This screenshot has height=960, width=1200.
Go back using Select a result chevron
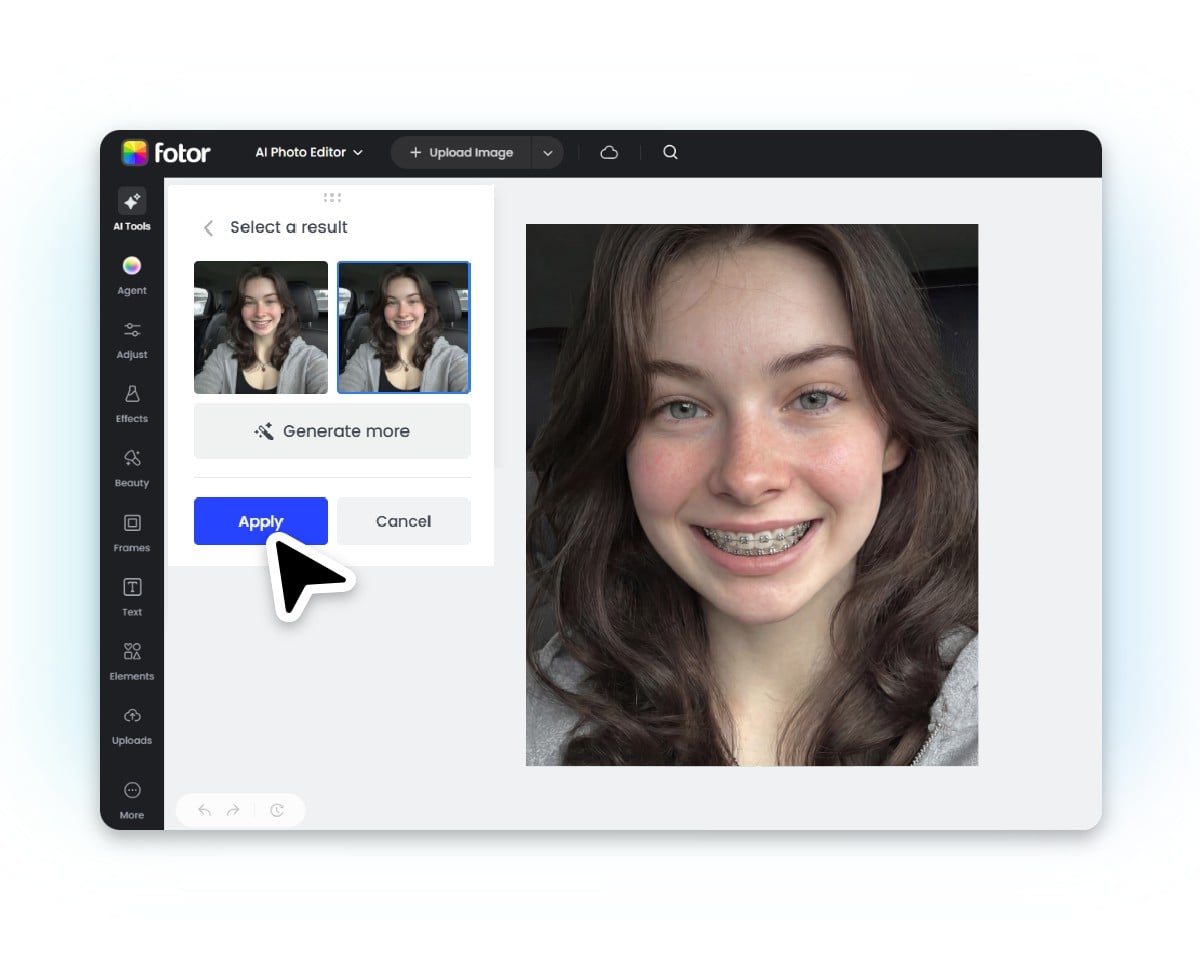pos(208,228)
